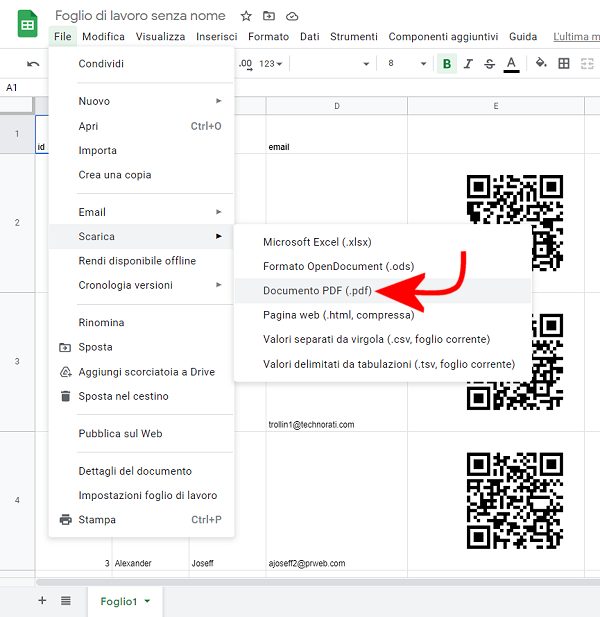
Task: Click the Sposta folder icon in menu
Action: [65, 347]
